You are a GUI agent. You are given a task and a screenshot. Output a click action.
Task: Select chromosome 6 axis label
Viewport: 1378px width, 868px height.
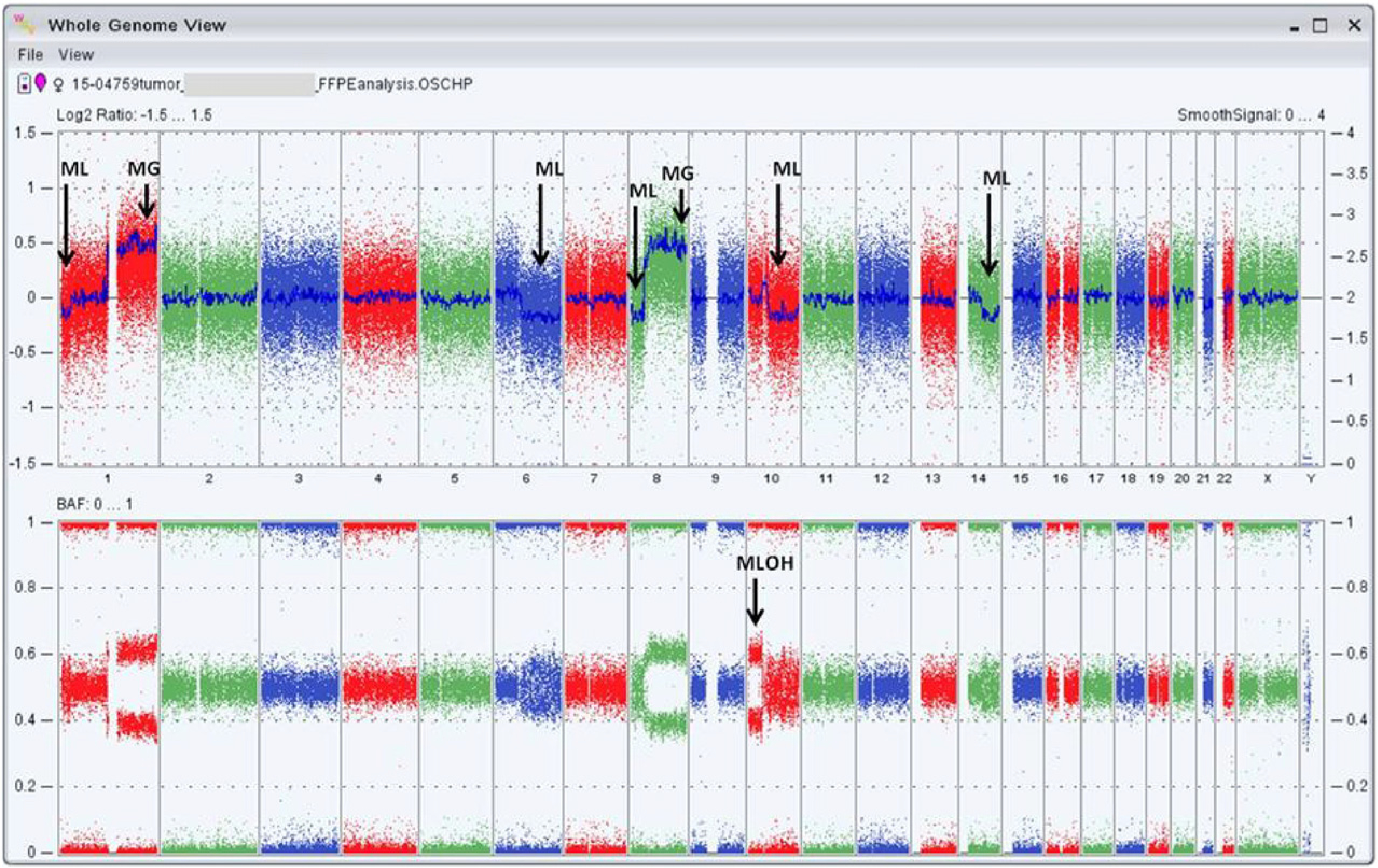[526, 479]
